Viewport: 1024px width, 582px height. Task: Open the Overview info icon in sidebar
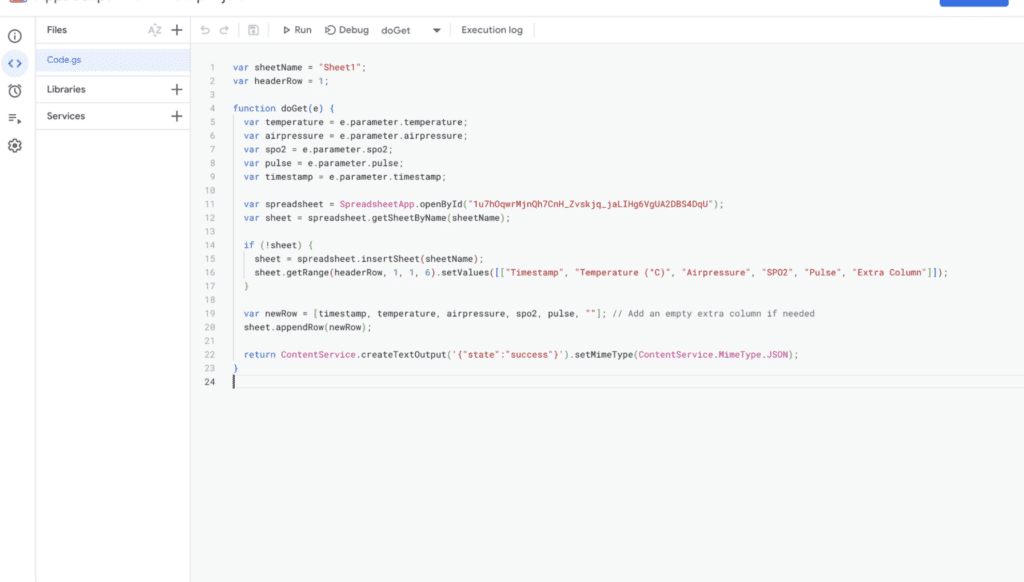[x=15, y=36]
